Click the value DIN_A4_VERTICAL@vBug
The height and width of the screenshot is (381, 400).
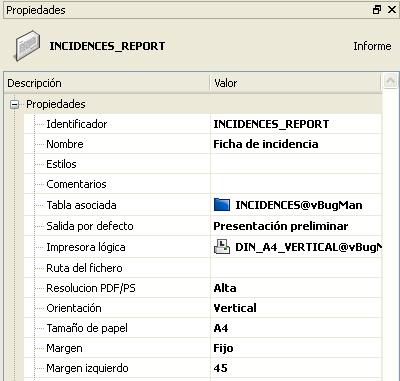point(308,247)
